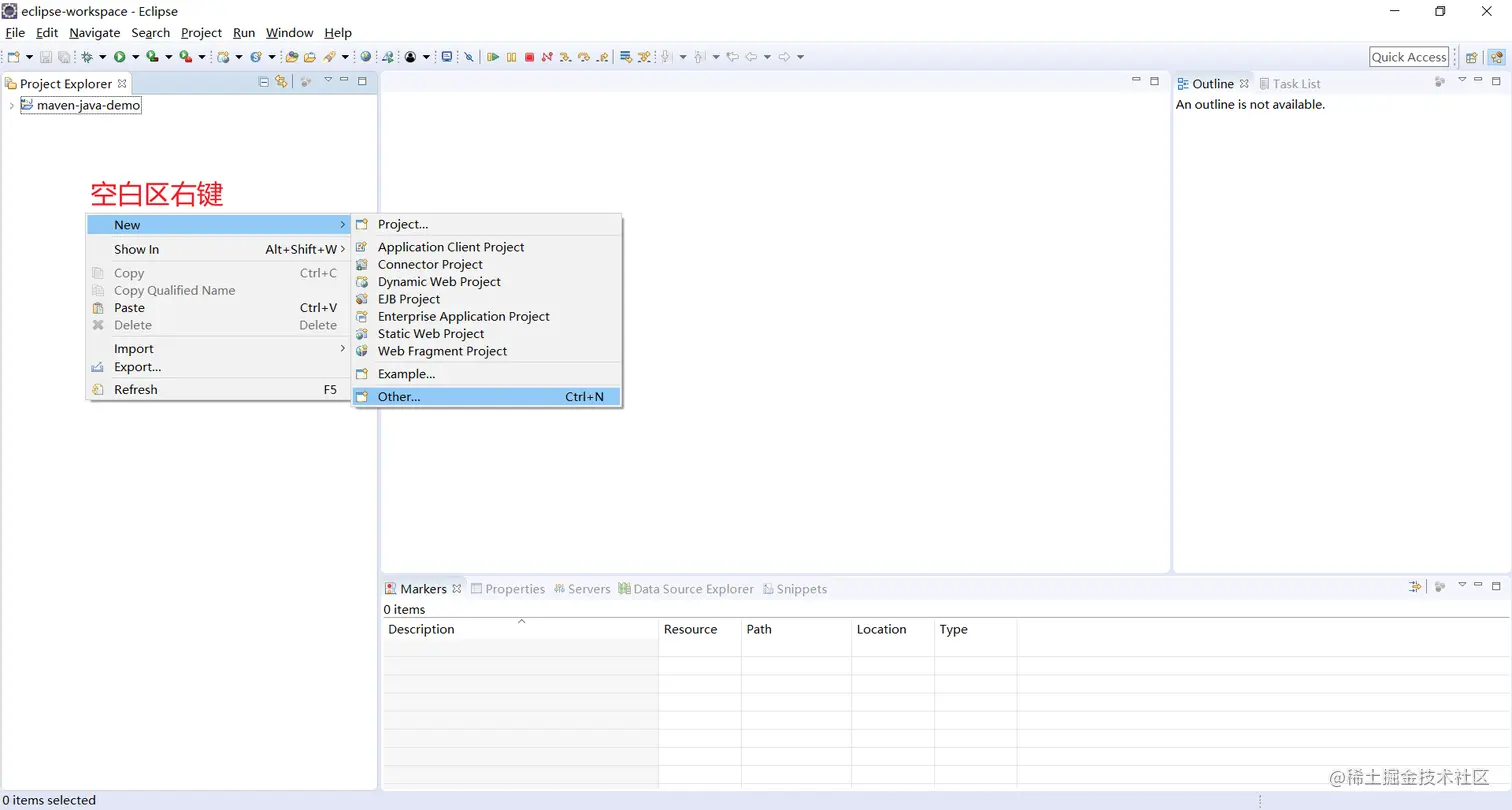Viewport: 1512px width, 810px height.
Task: Click the Open Perspective icon beside Quick Access
Action: 1472,57
